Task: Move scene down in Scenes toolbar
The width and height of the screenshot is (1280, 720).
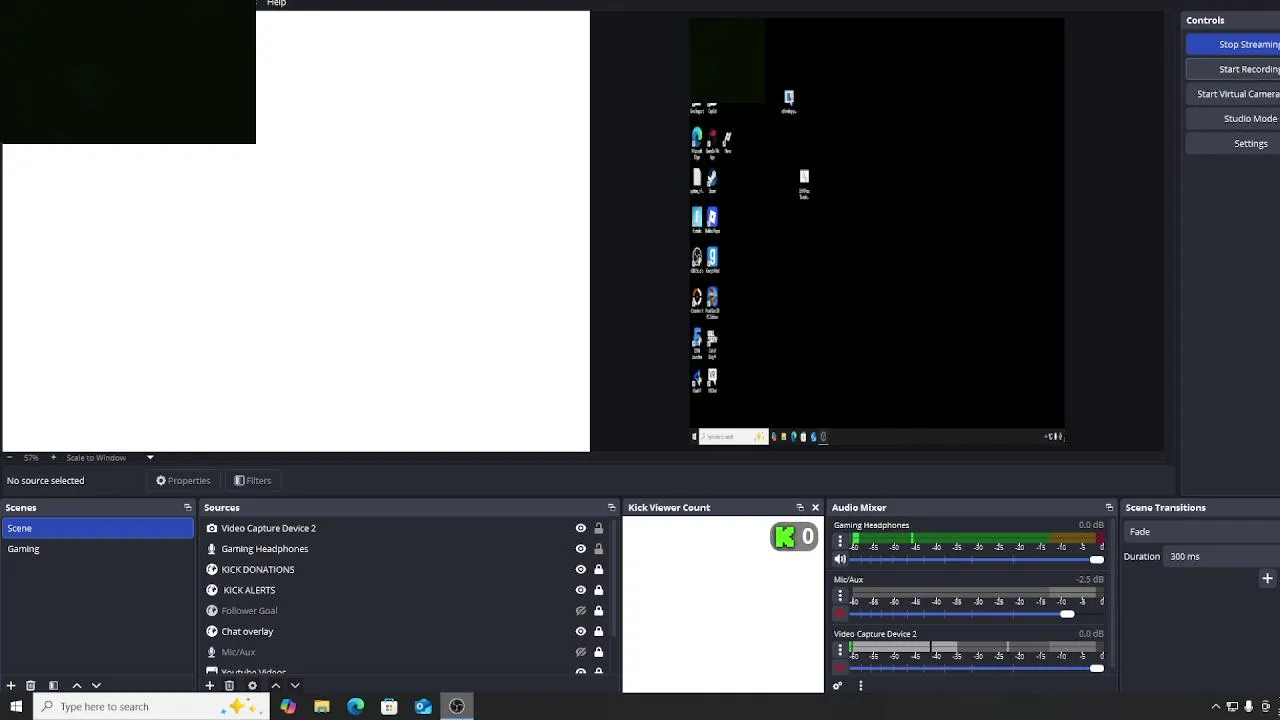Action: coord(96,686)
